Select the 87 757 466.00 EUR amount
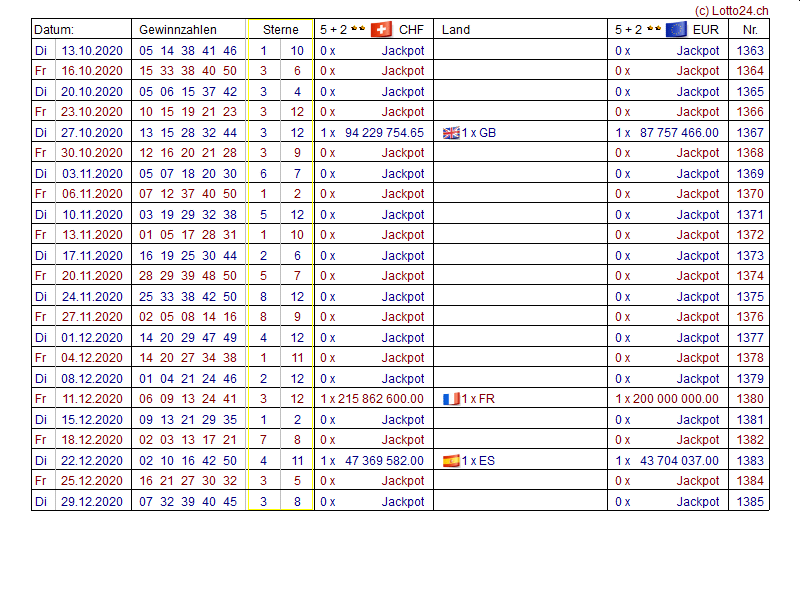Viewport: 800px width, 600px height. (x=679, y=133)
